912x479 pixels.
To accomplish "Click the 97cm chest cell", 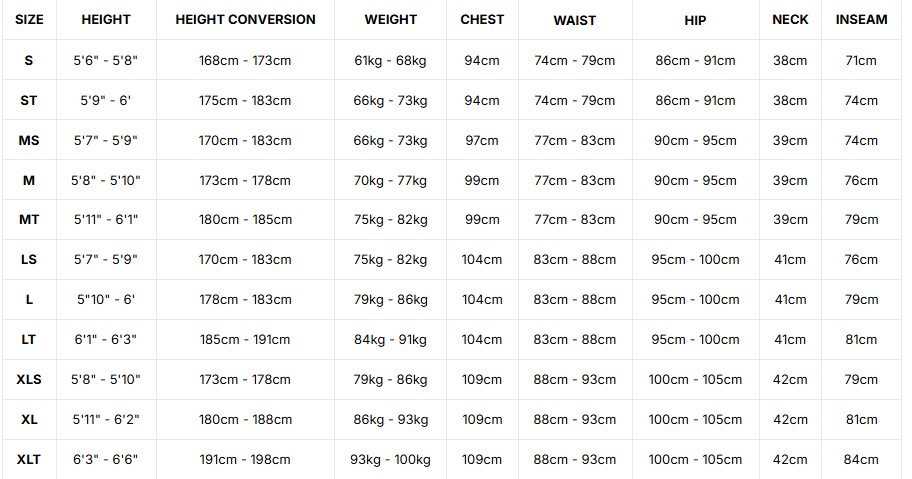I will (x=482, y=141).
